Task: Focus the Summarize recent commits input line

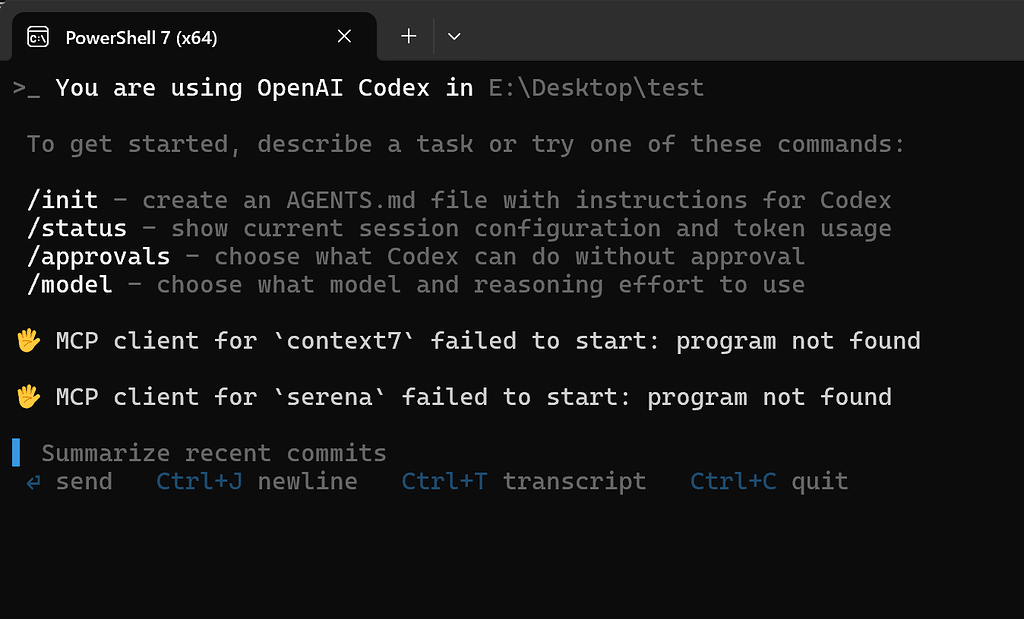Action: click(x=214, y=453)
